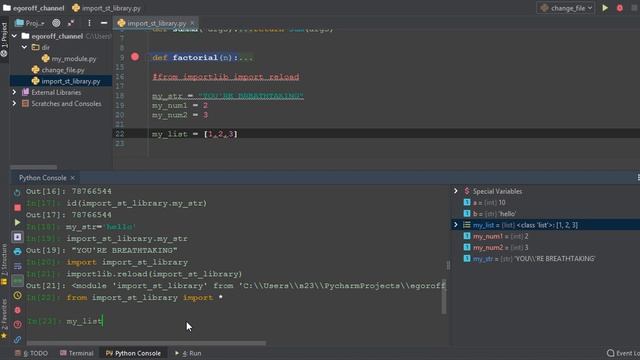640x360 pixels.
Task: Click the favorites star icon on left edge
Action: pyautogui.click(x=4, y=336)
